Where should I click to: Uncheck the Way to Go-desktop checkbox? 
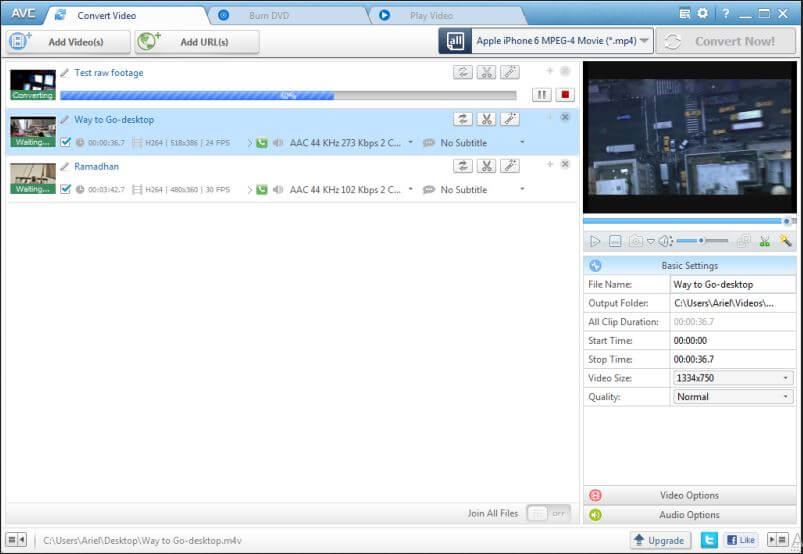click(65, 143)
